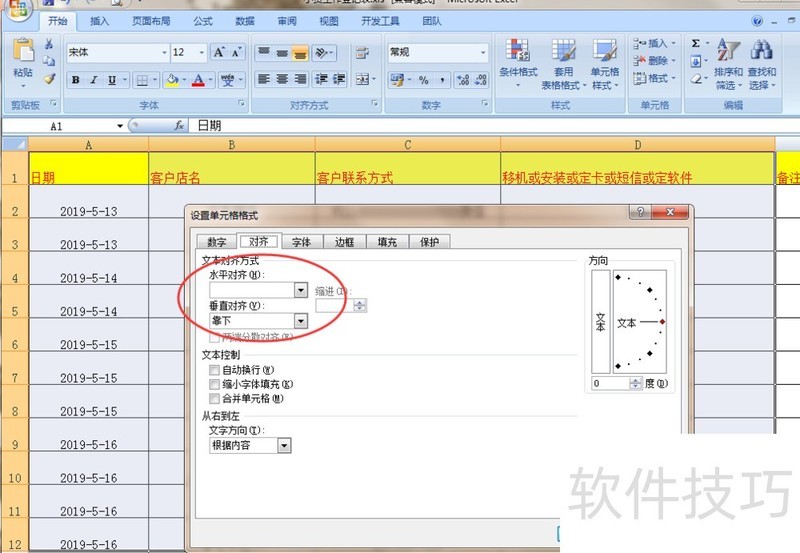Image resolution: width=800 pixels, height=553 pixels.
Task: Open Excel help question mark
Action: pos(758,21)
